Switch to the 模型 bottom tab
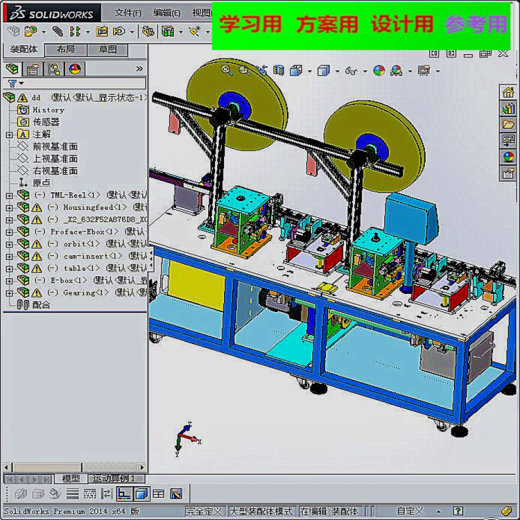 pyautogui.click(x=71, y=479)
